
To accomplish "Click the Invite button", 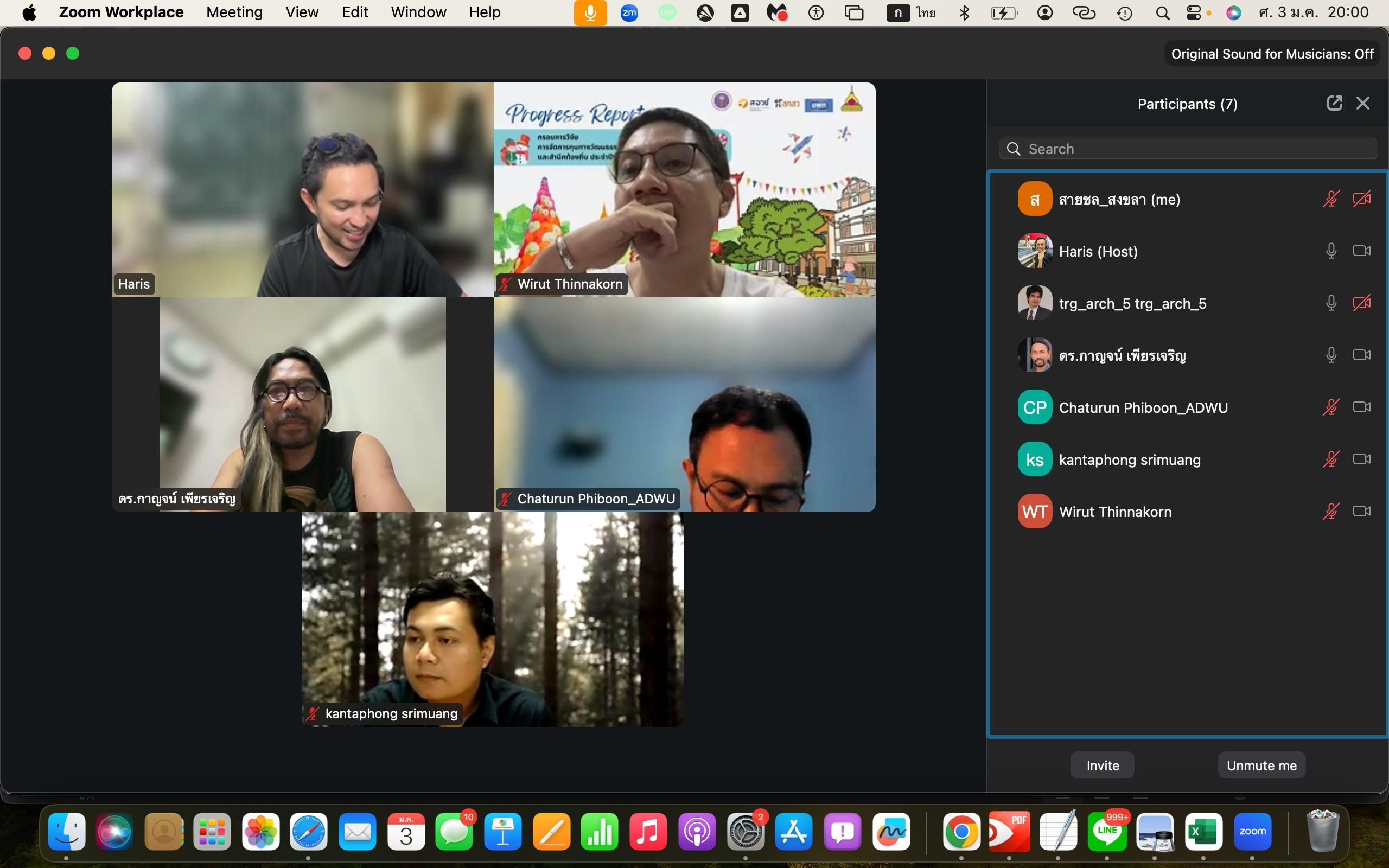I will click(x=1102, y=765).
